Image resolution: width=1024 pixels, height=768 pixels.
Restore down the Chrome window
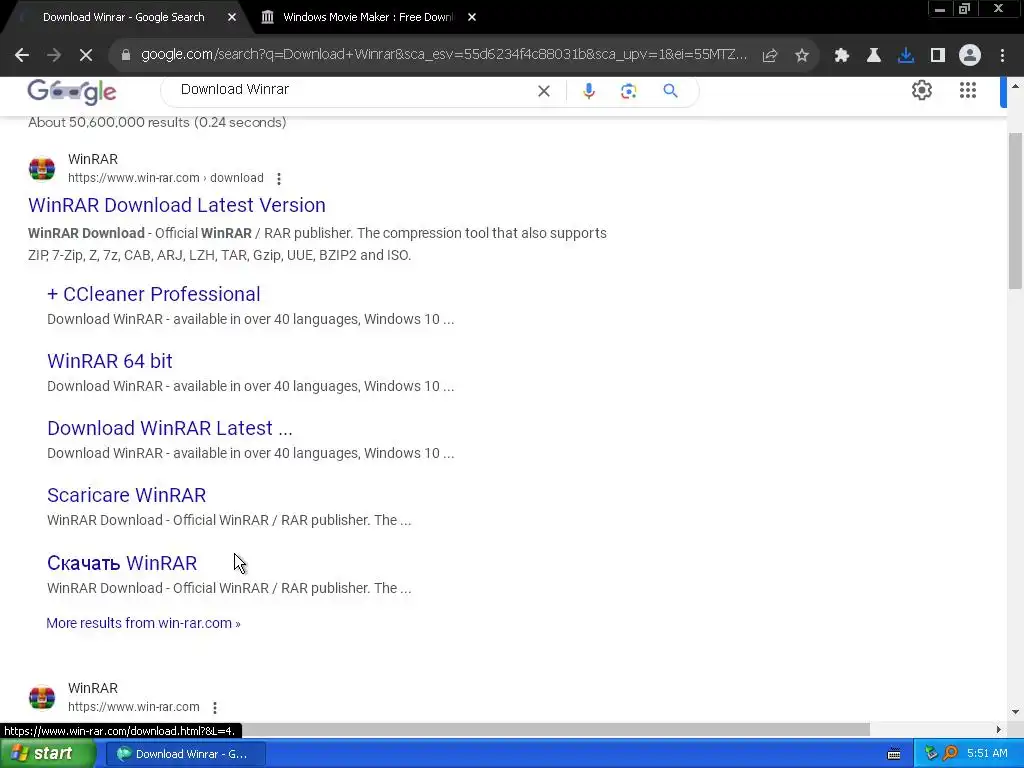pos(965,9)
